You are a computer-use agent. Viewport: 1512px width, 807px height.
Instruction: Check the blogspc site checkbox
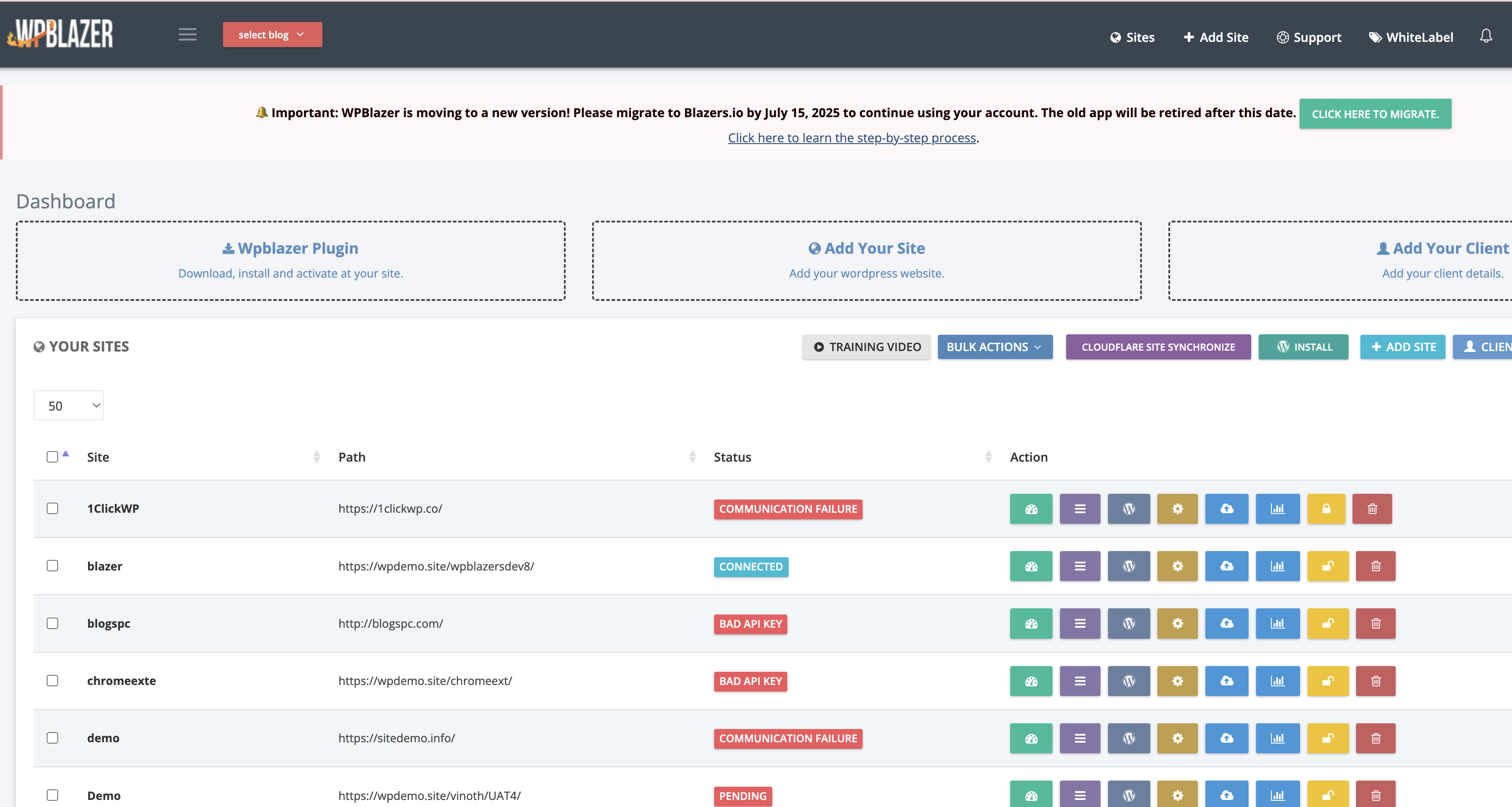pyautogui.click(x=52, y=623)
